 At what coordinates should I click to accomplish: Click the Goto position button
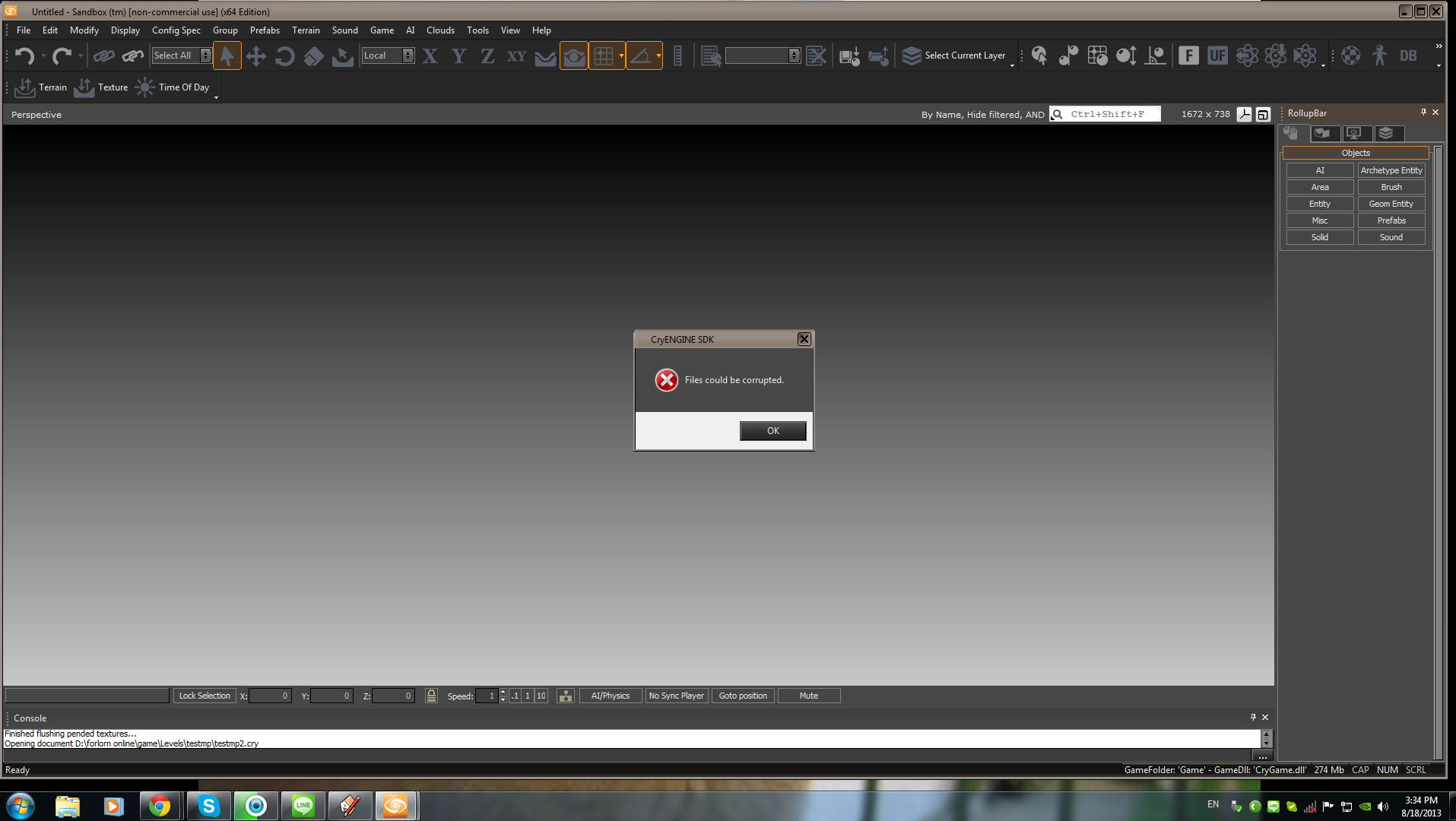743,696
